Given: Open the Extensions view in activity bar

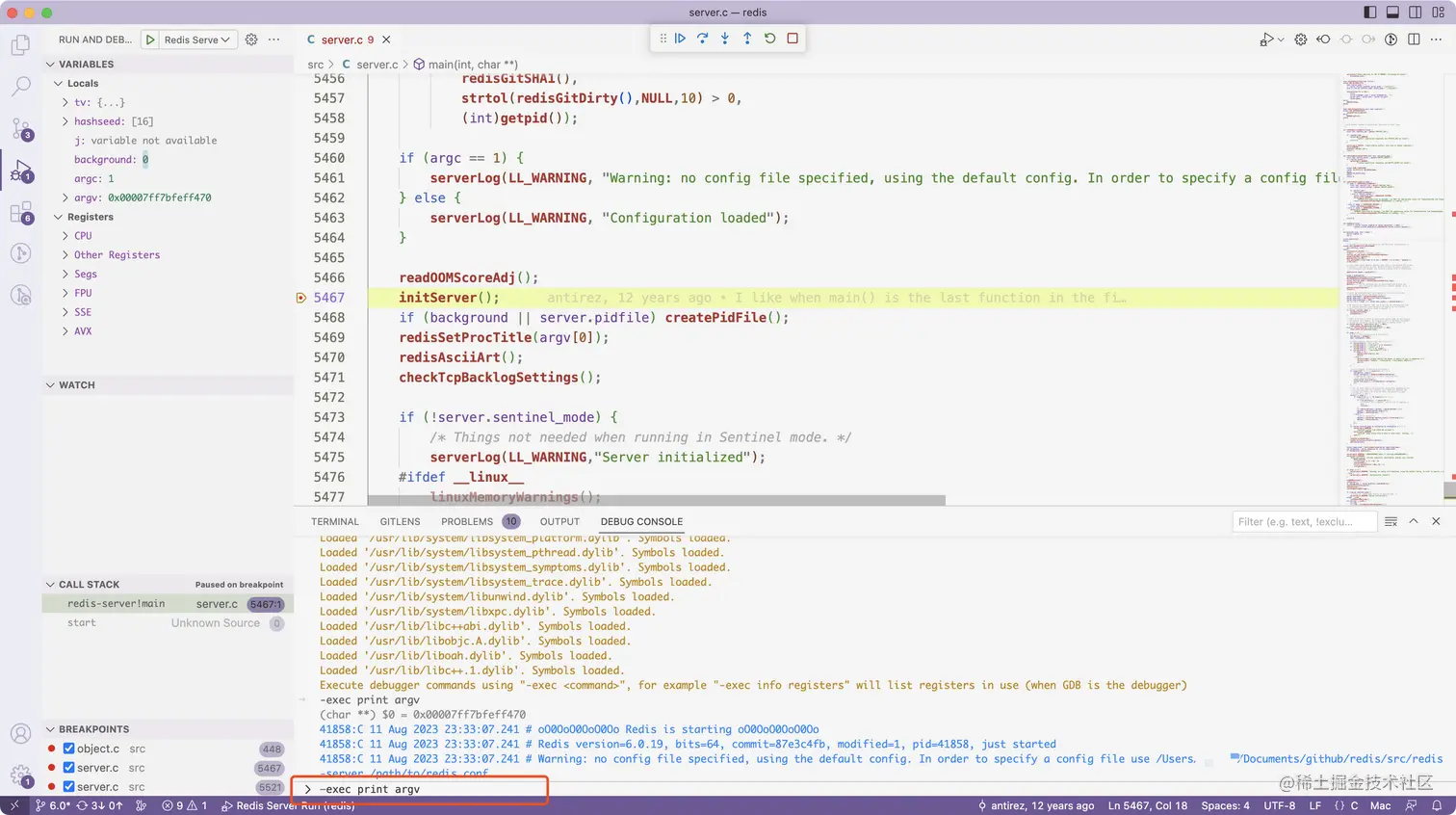Looking at the screenshot, I should tap(20, 213).
